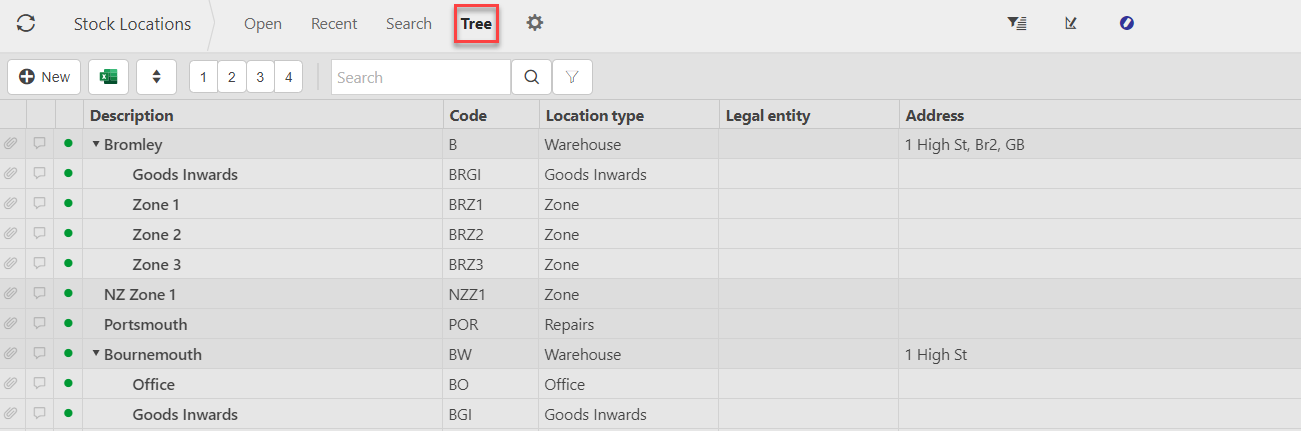The width and height of the screenshot is (1301, 431).
Task: Click the blue compass icon at top right
Action: (x=1127, y=23)
